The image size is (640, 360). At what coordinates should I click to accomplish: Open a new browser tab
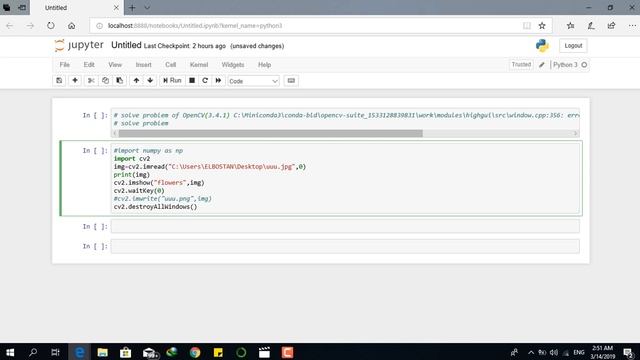(x=132, y=8)
